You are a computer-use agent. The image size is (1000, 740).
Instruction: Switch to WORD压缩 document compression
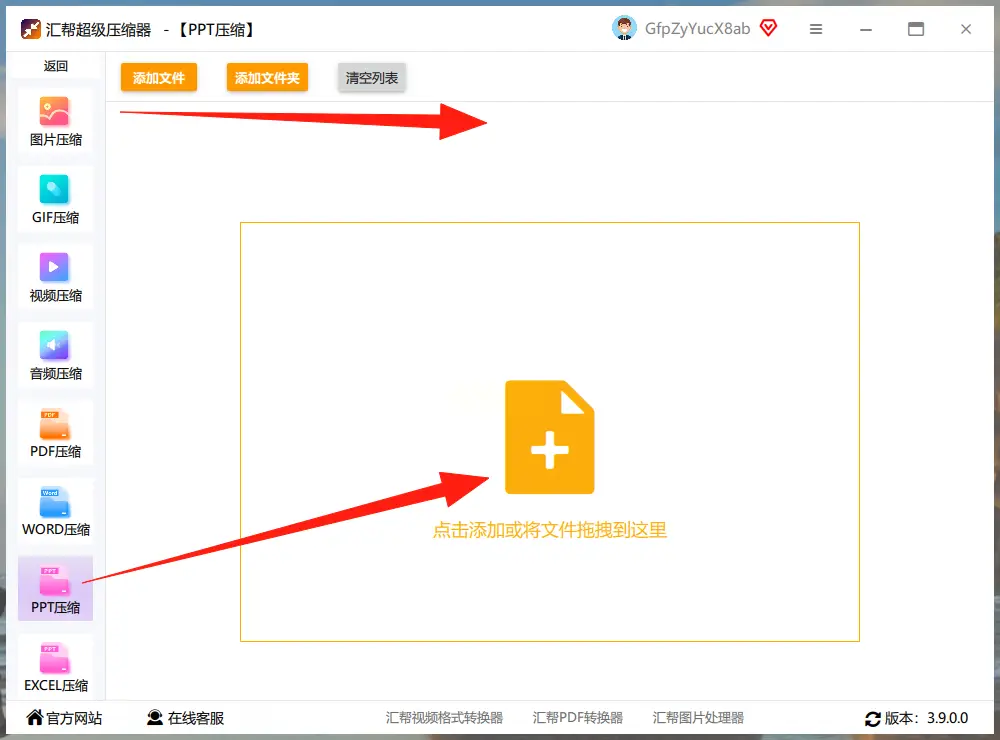point(55,510)
